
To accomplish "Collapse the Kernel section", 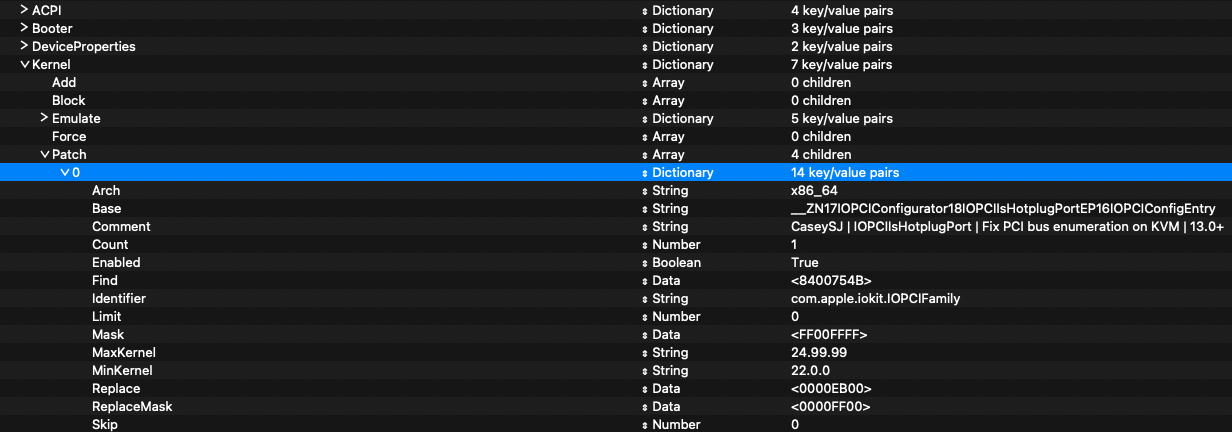I will [24, 64].
